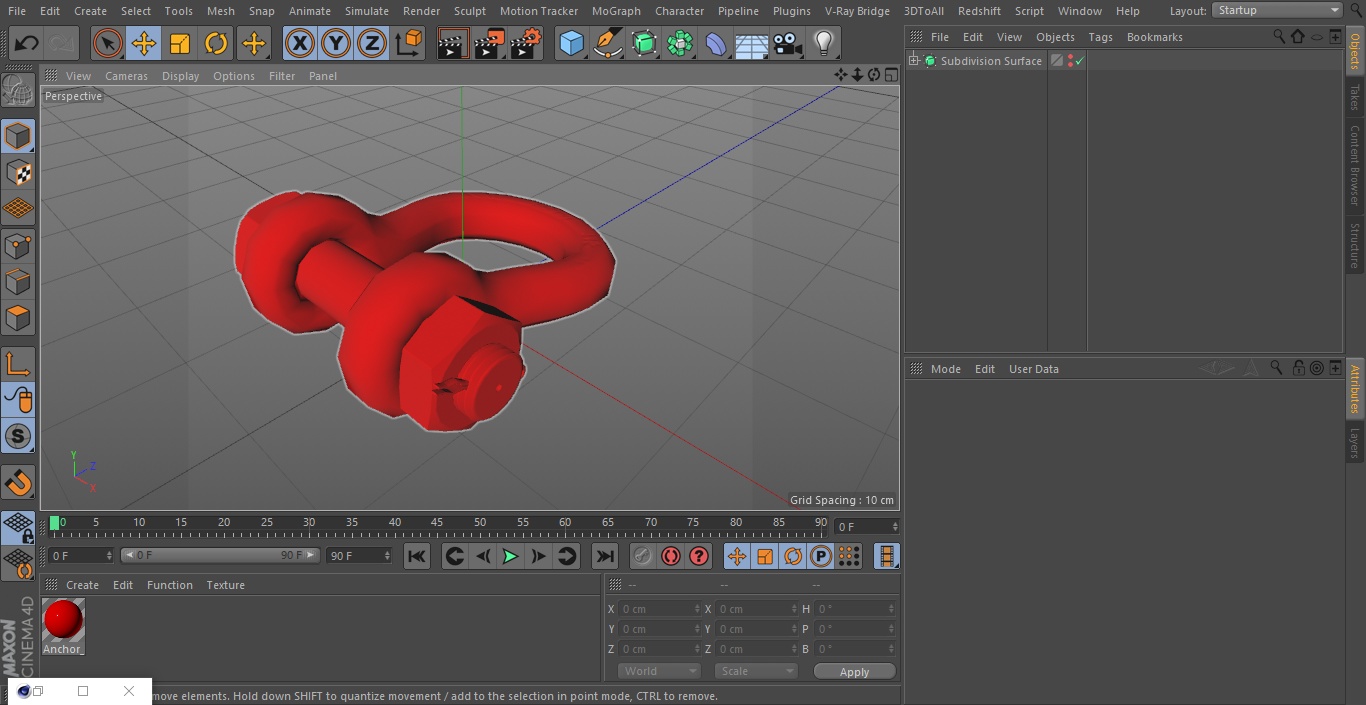Open the MoGraph menu
1366x705 pixels.
tap(616, 11)
